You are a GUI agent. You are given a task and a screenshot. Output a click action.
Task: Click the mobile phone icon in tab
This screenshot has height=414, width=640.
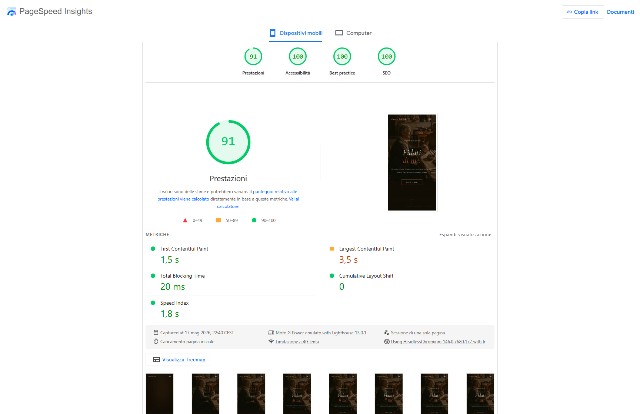pyautogui.click(x=272, y=33)
